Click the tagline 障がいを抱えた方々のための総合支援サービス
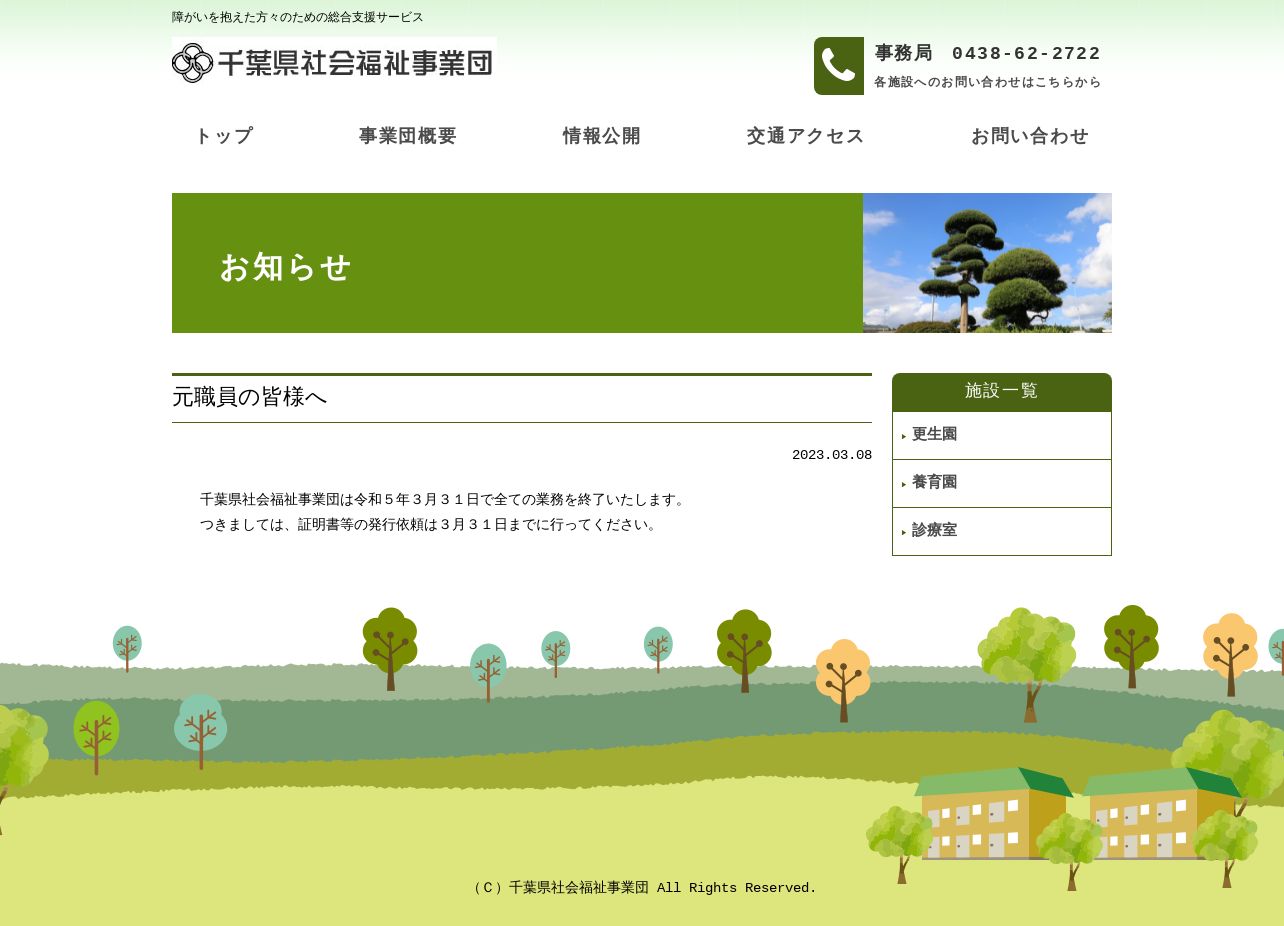The width and height of the screenshot is (1284, 926). pos(298,17)
